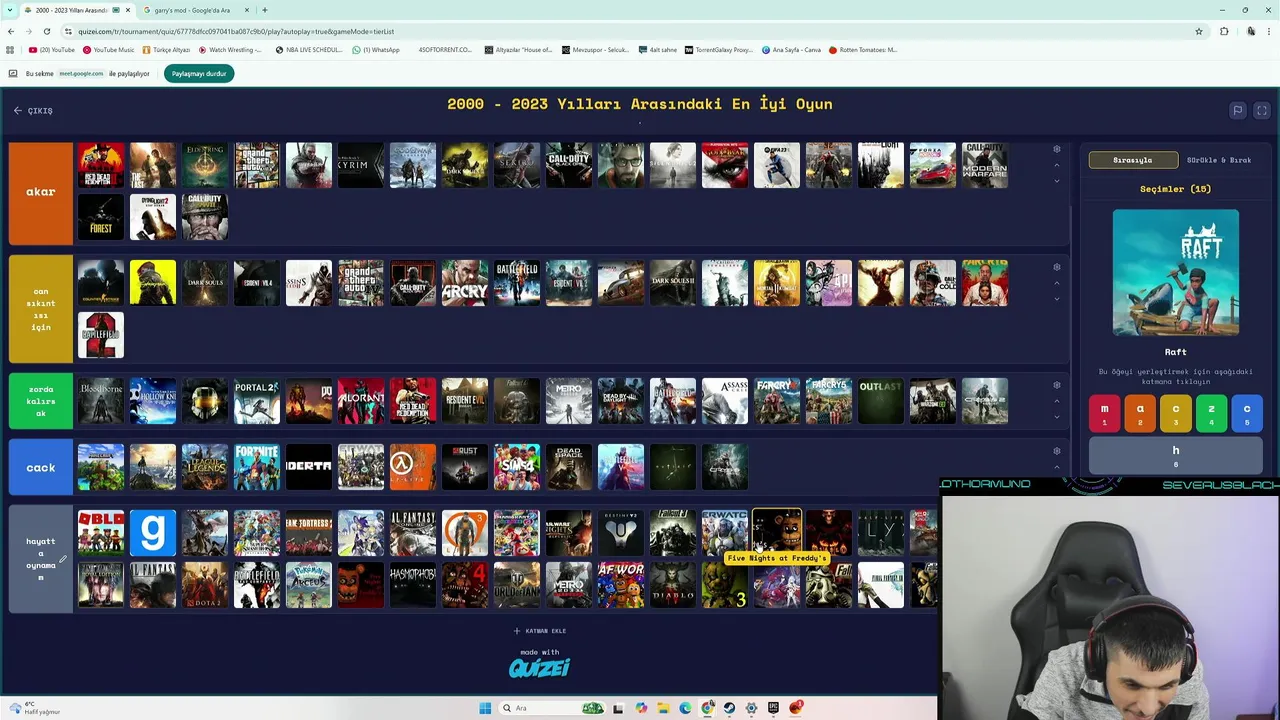
Task: Select the Portal 2 game tile
Action: (257, 401)
